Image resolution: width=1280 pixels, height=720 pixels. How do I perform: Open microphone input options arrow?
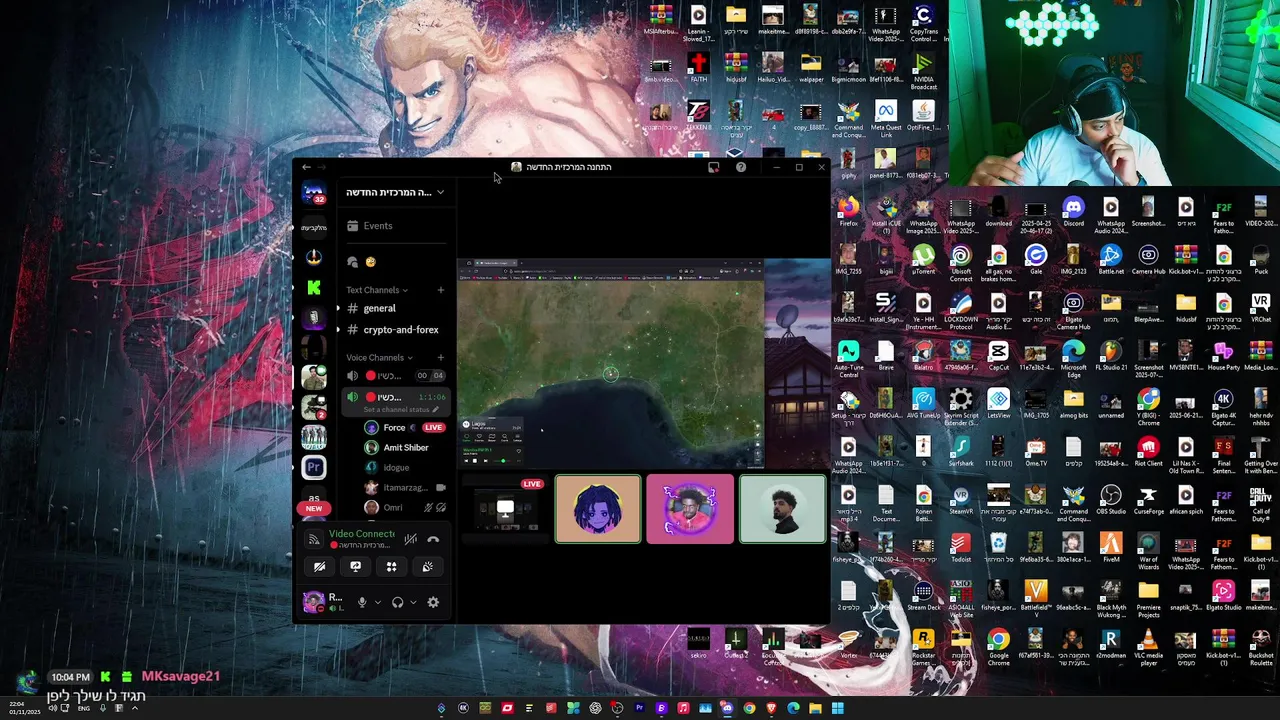click(x=377, y=602)
